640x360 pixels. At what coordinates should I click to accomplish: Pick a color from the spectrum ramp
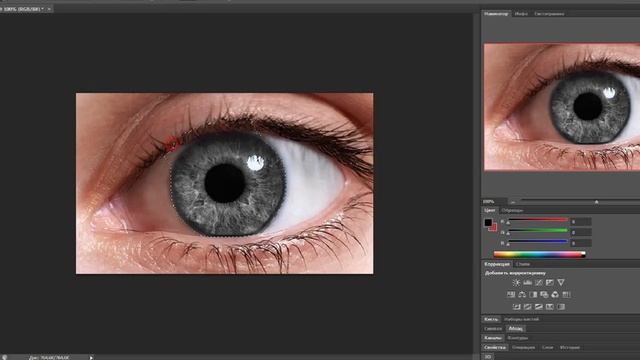coord(540,254)
